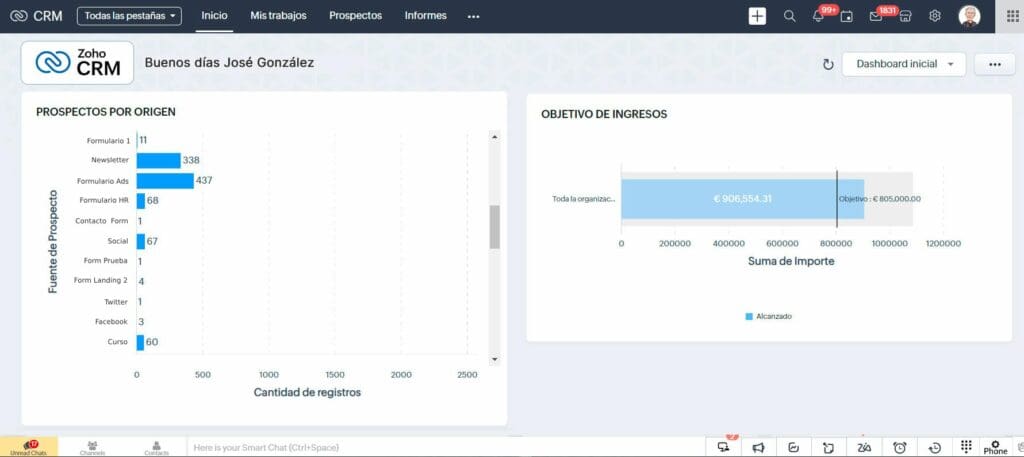Open the notifications bell with 99+ badge

pyautogui.click(x=818, y=16)
